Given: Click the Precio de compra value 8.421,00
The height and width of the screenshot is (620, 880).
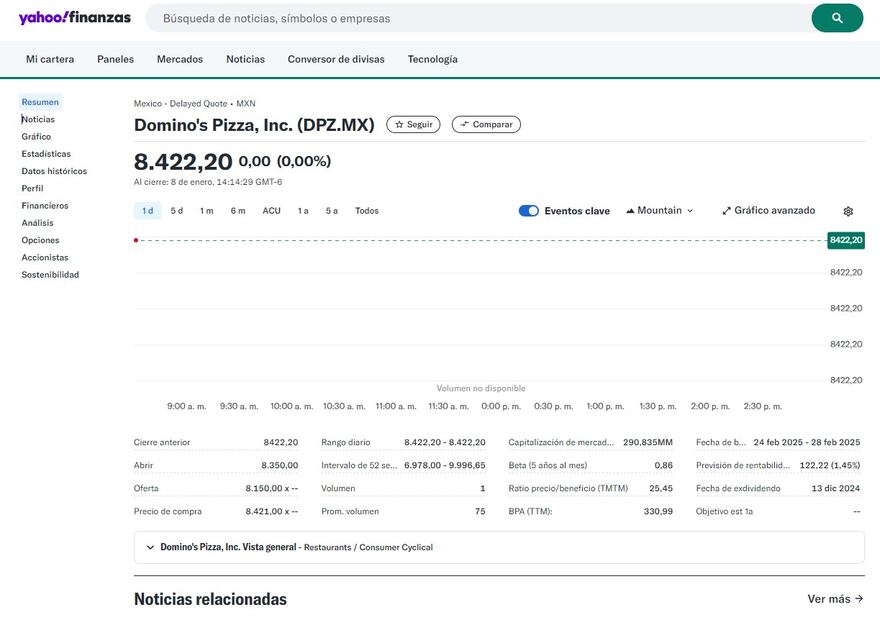Looking at the screenshot, I should pyautogui.click(x=272, y=511).
